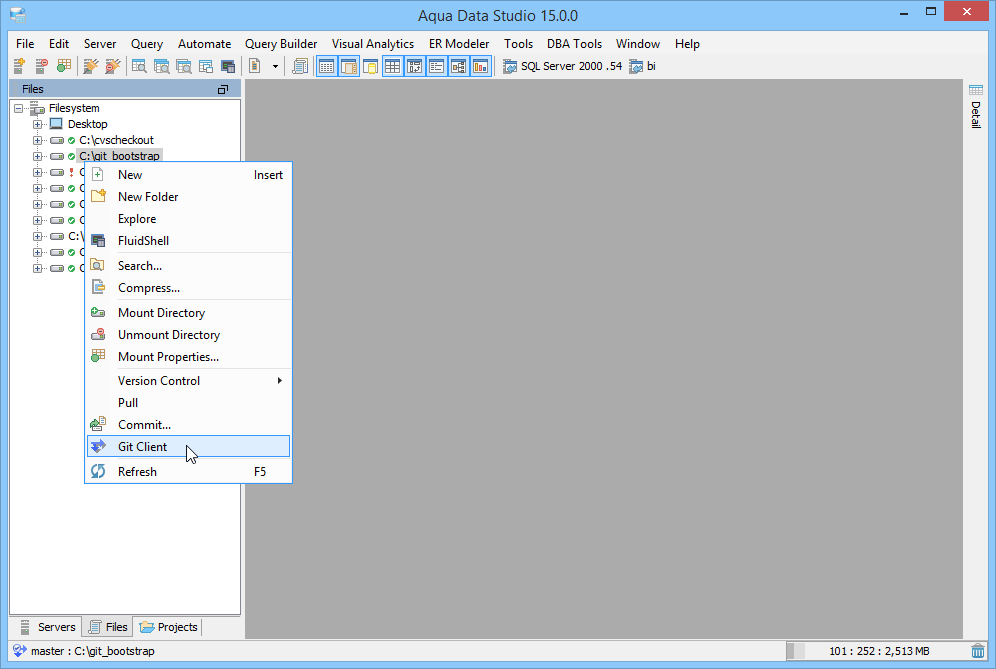Image resolution: width=996 pixels, height=669 pixels.
Task: Restore the Files panel using its header icon
Action: coord(223,90)
